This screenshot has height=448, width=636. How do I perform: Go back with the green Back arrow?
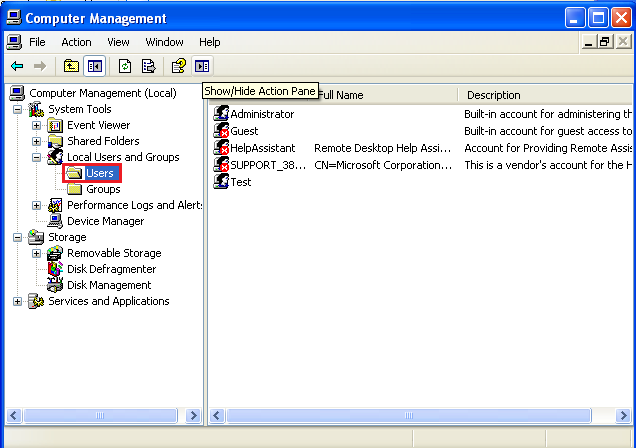[17, 66]
